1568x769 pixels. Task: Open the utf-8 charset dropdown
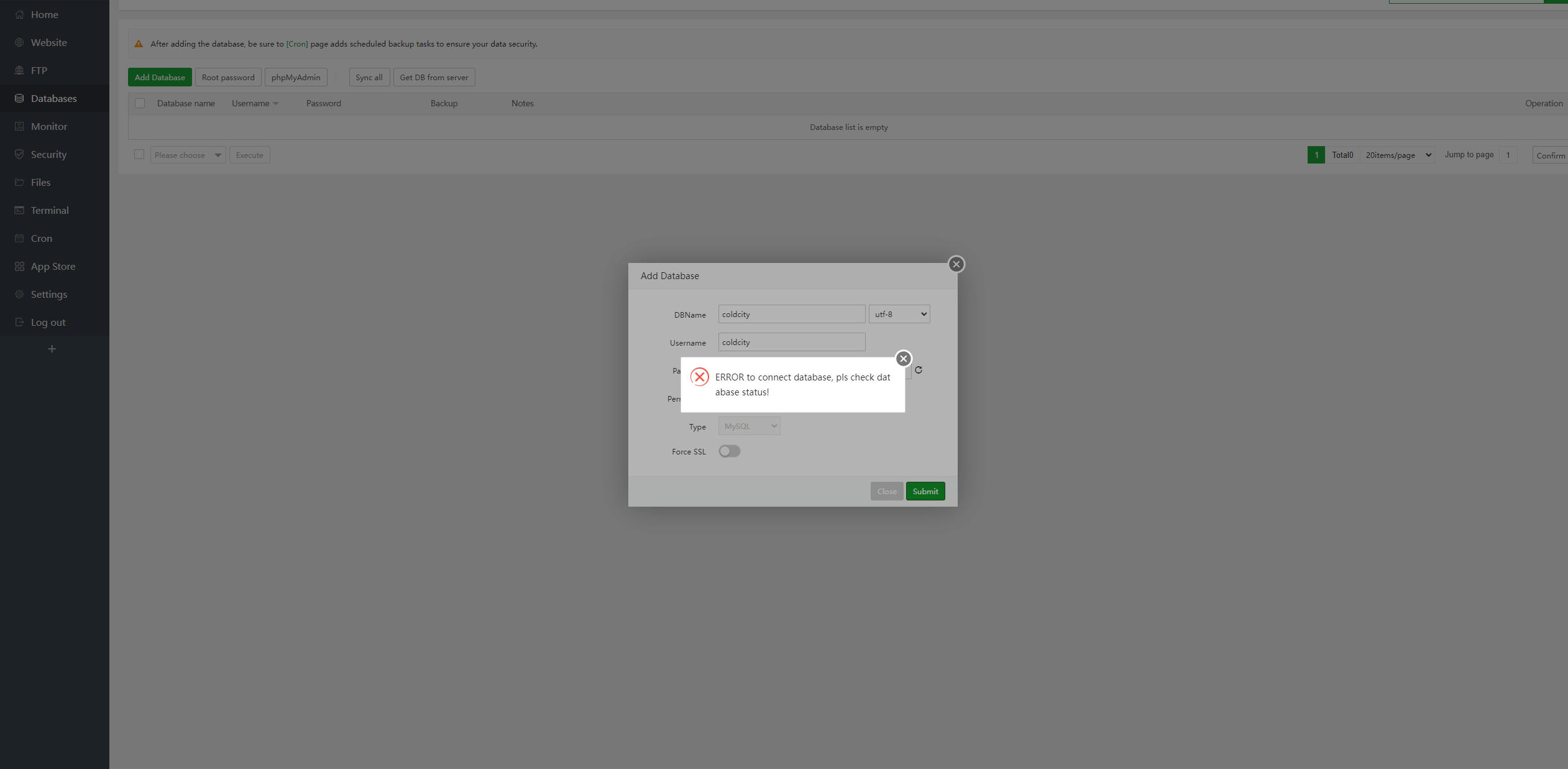pos(899,314)
